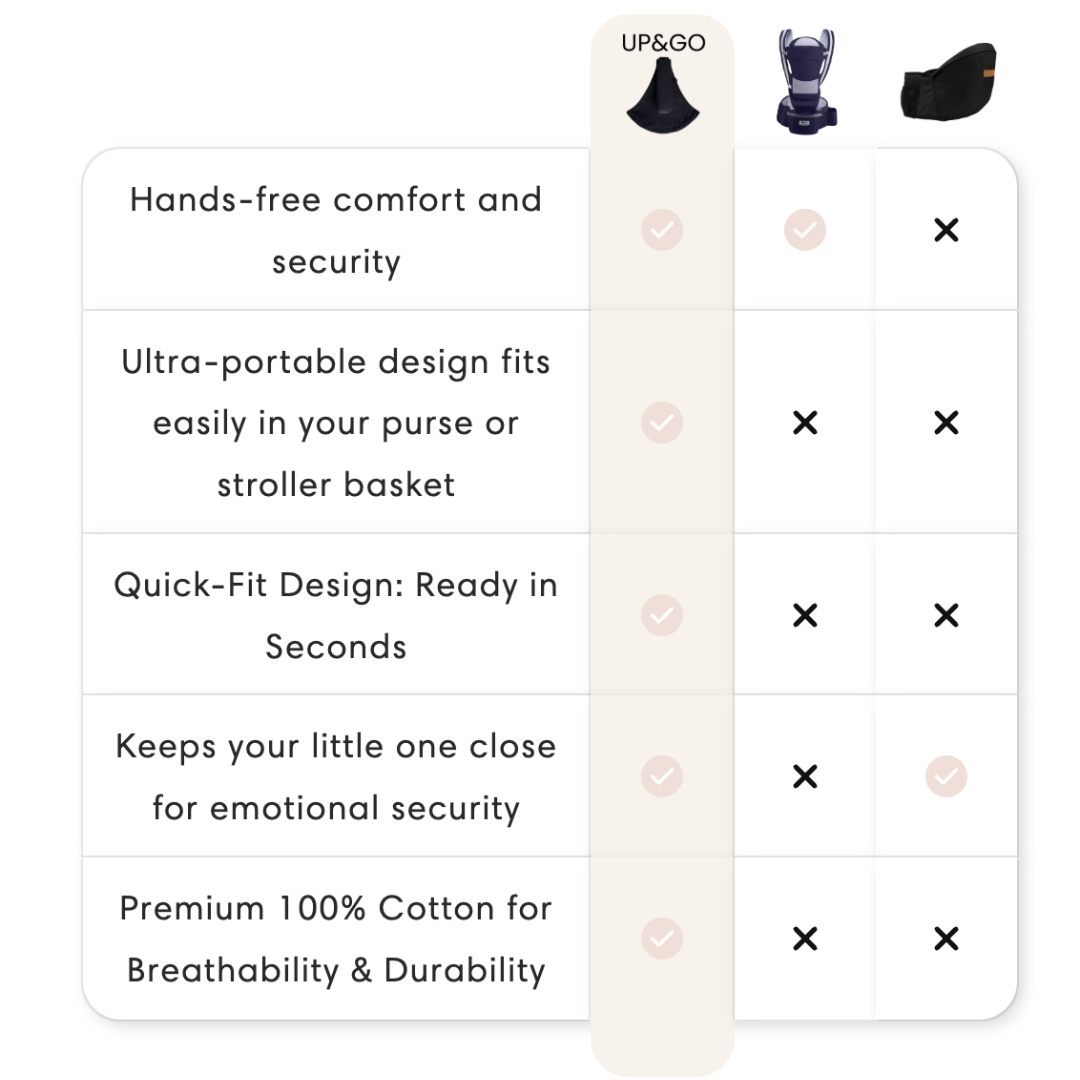1080x1080 pixels.
Task: Click hip seat X for ultra-portable design
Action: pyautogui.click(x=946, y=423)
